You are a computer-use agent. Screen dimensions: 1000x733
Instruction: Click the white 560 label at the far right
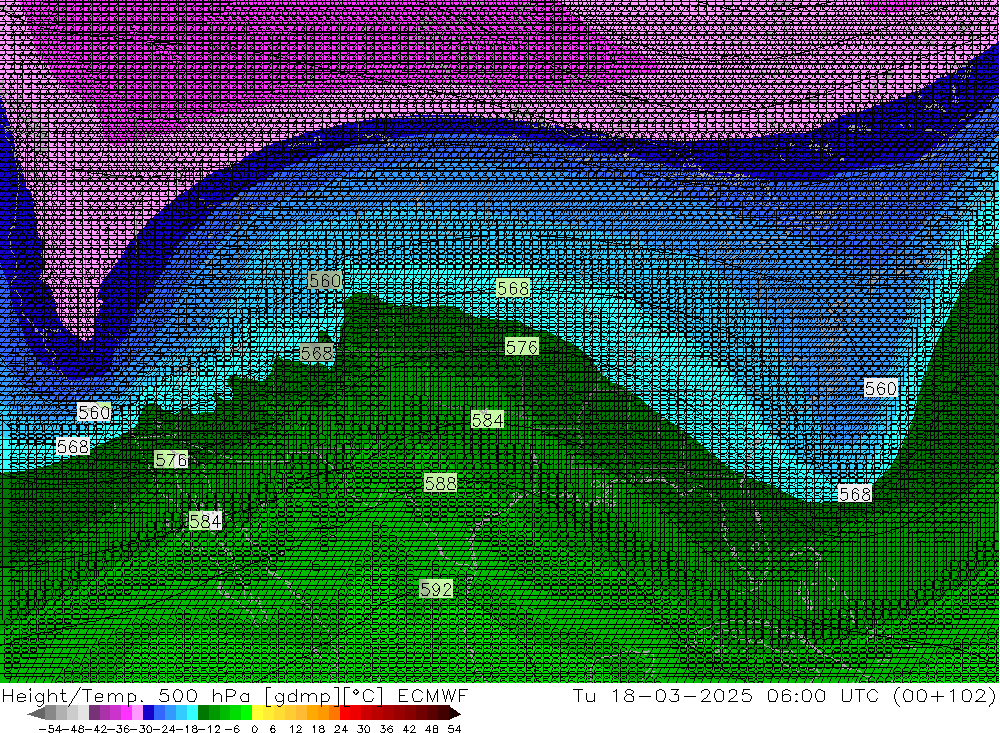(881, 388)
